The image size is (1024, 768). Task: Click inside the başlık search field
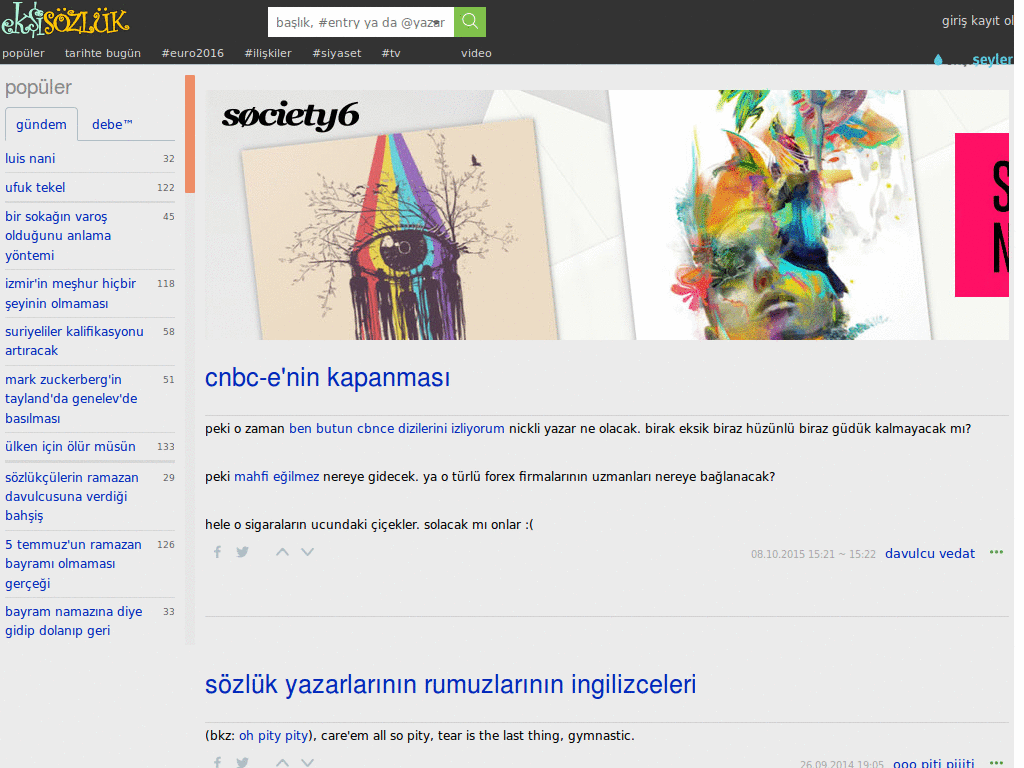[360, 20]
